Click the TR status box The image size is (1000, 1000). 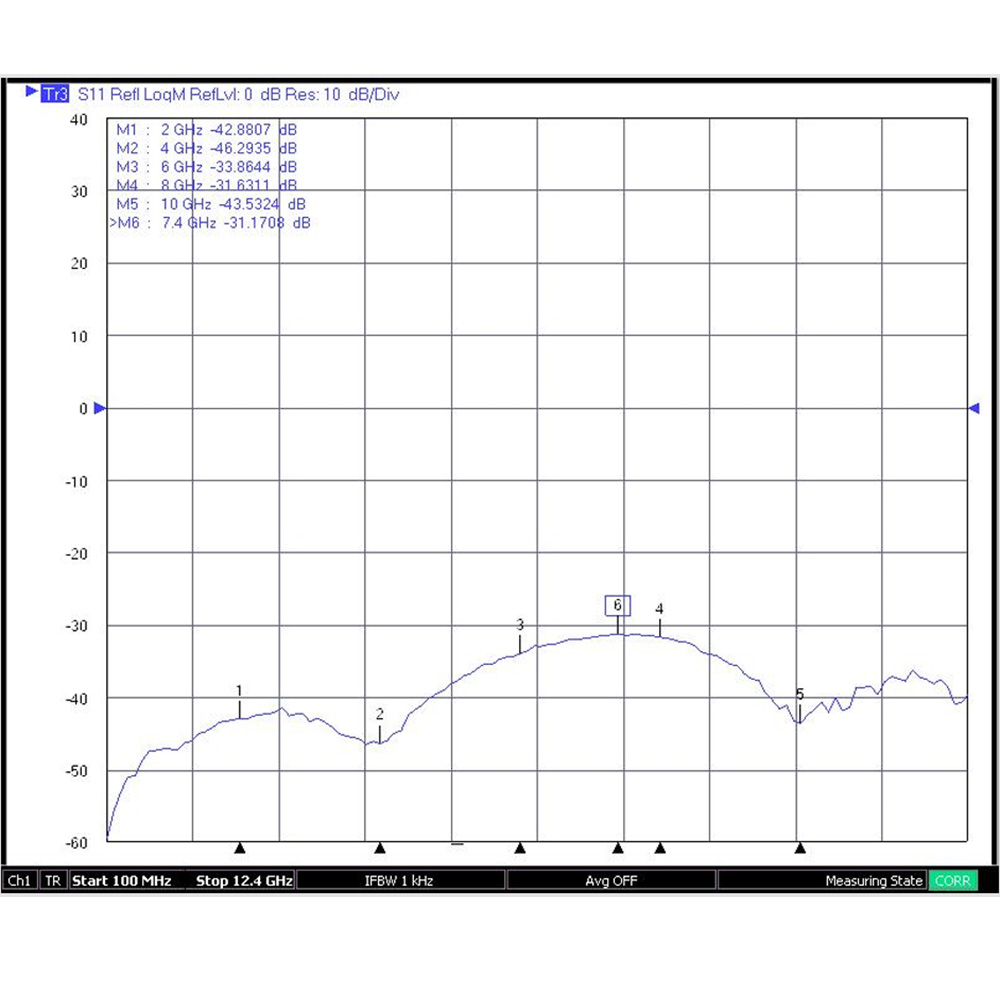53,881
